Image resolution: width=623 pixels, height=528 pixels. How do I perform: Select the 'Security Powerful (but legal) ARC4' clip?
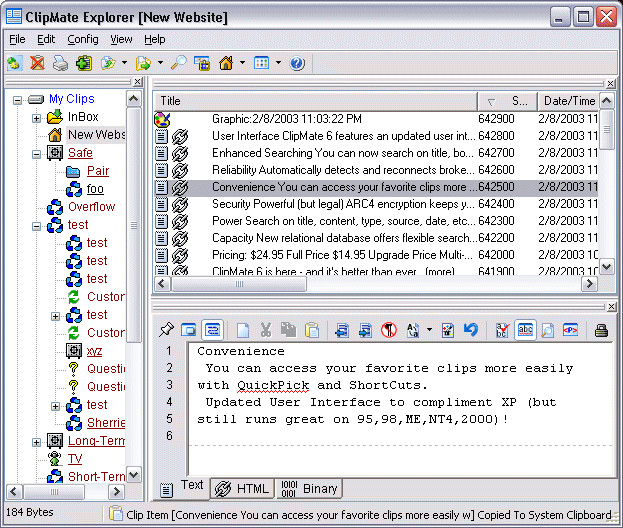tap(376, 204)
